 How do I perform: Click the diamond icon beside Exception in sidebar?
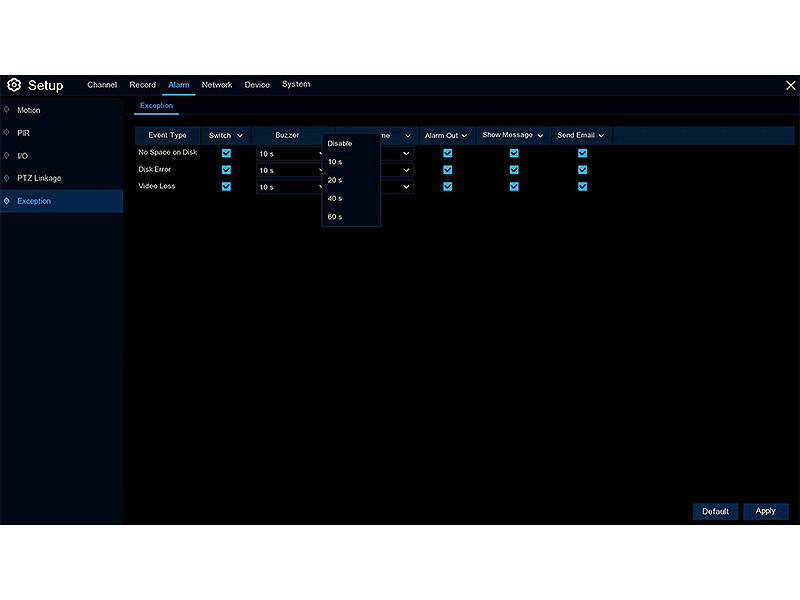point(8,201)
